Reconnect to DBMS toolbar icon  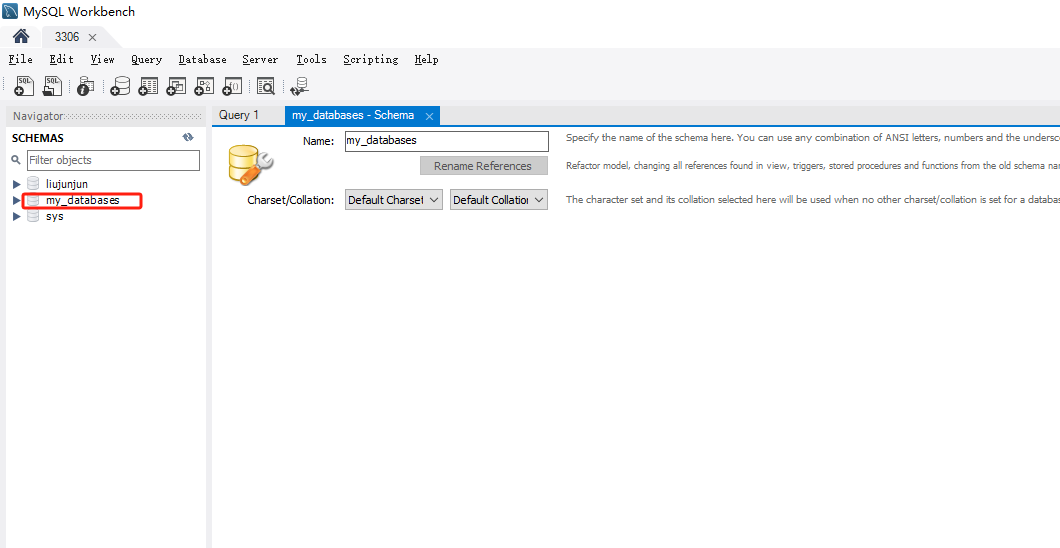(x=299, y=86)
